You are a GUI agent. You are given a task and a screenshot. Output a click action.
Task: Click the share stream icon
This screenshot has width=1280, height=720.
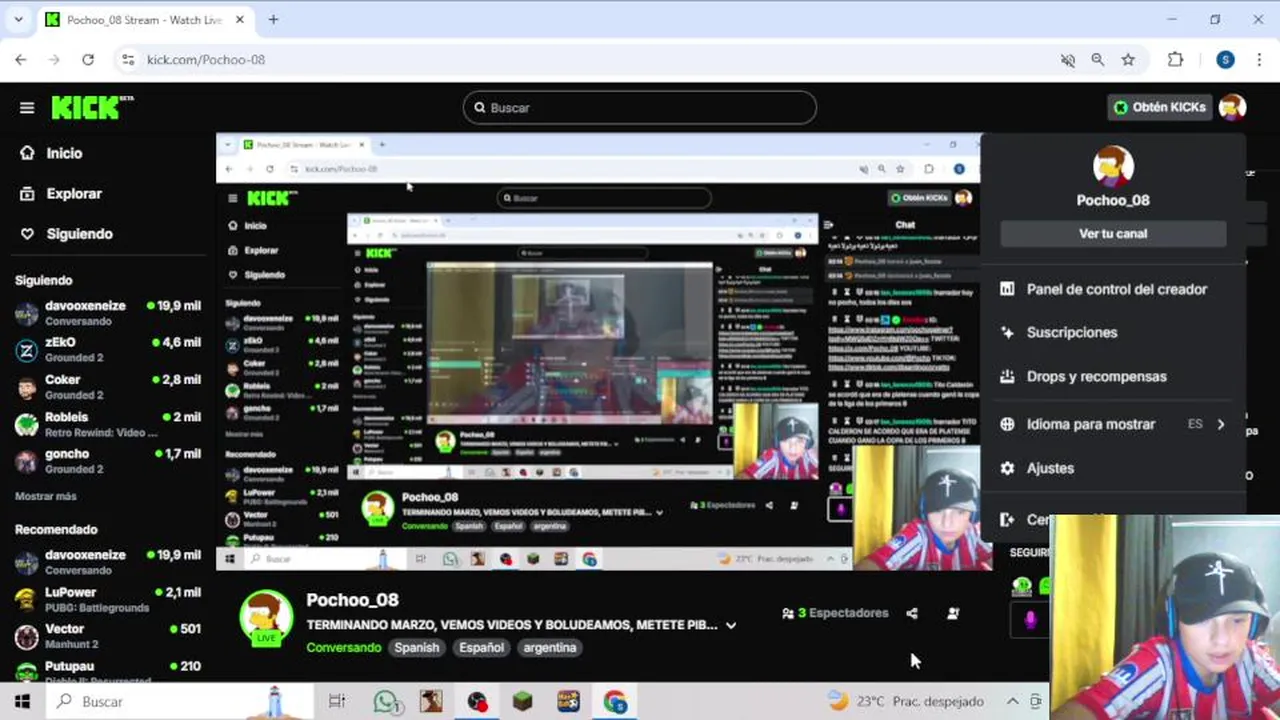[912, 613]
